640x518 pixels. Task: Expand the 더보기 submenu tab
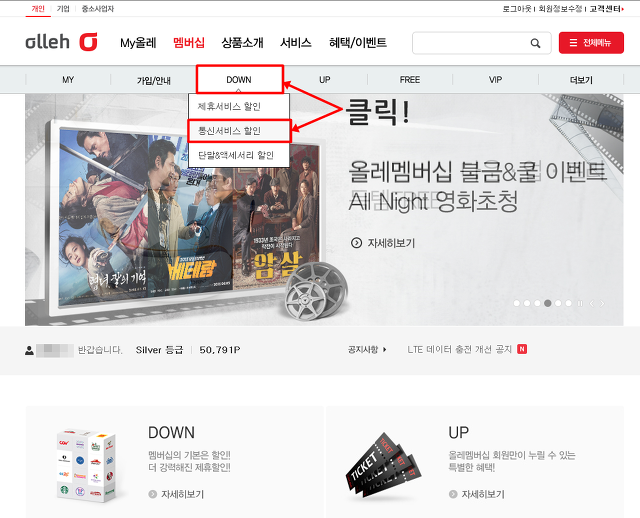point(581,80)
